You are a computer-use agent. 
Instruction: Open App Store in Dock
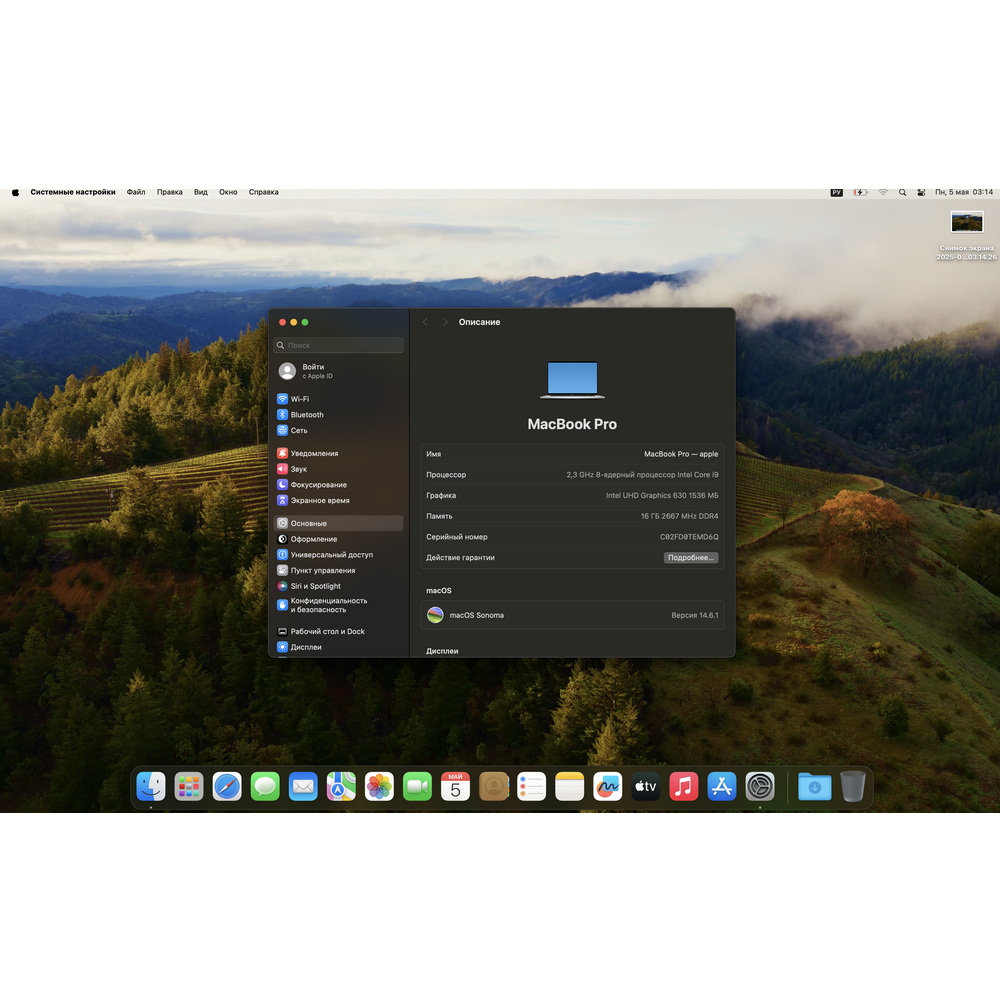(x=722, y=786)
